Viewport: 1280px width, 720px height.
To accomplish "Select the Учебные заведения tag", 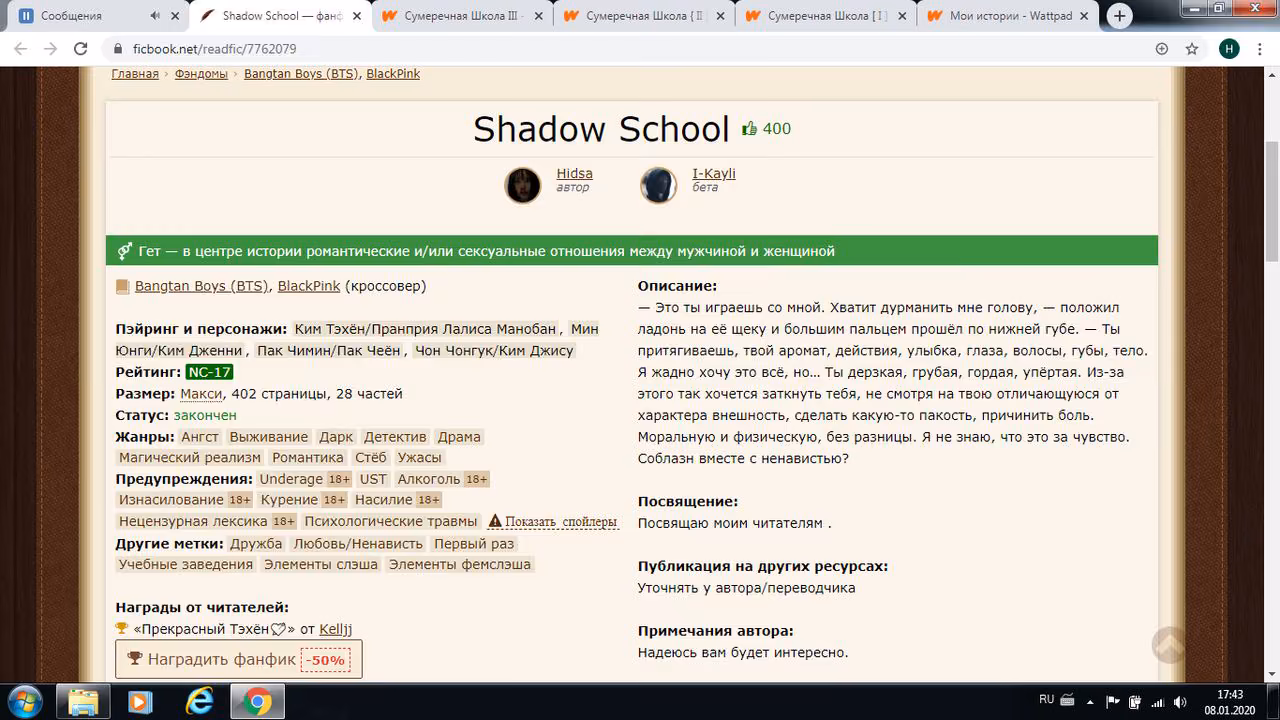I will tap(186, 565).
